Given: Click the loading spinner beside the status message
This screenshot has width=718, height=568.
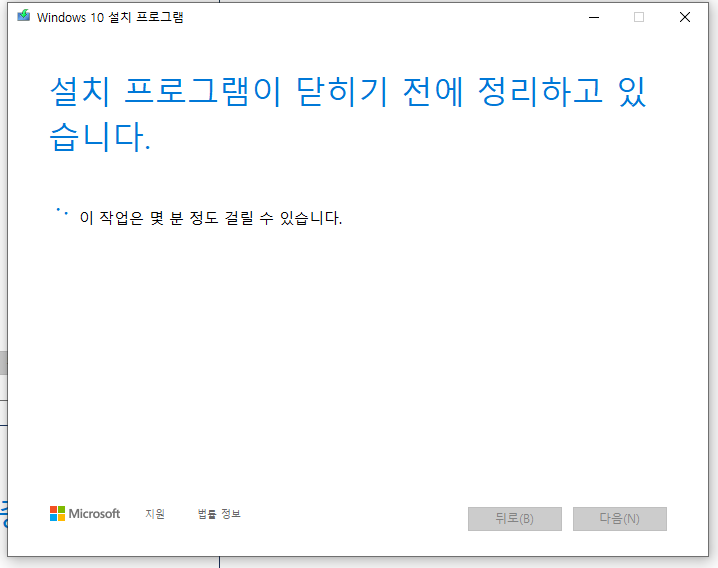Looking at the screenshot, I should point(62,213).
